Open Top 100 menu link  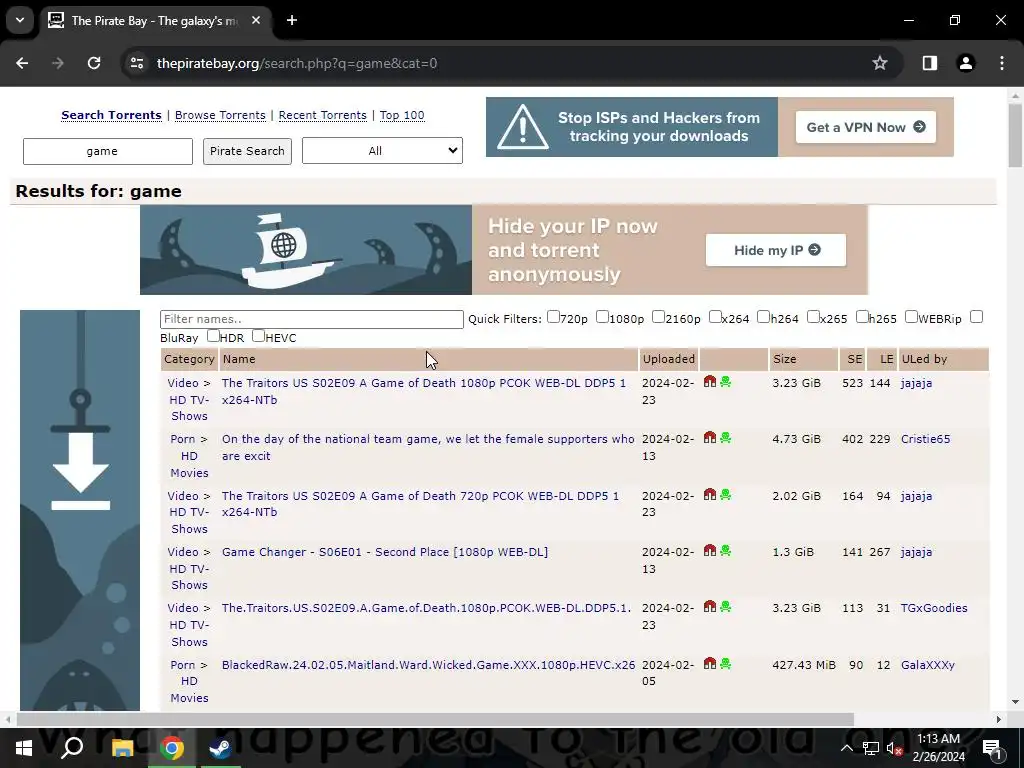tap(402, 115)
